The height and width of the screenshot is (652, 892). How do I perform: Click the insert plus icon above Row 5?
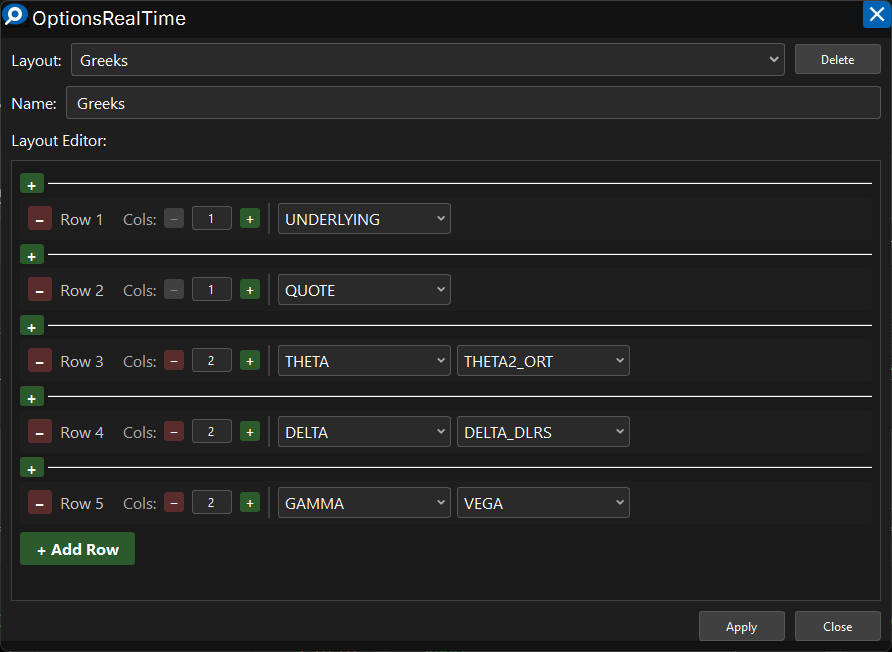tap(31, 468)
